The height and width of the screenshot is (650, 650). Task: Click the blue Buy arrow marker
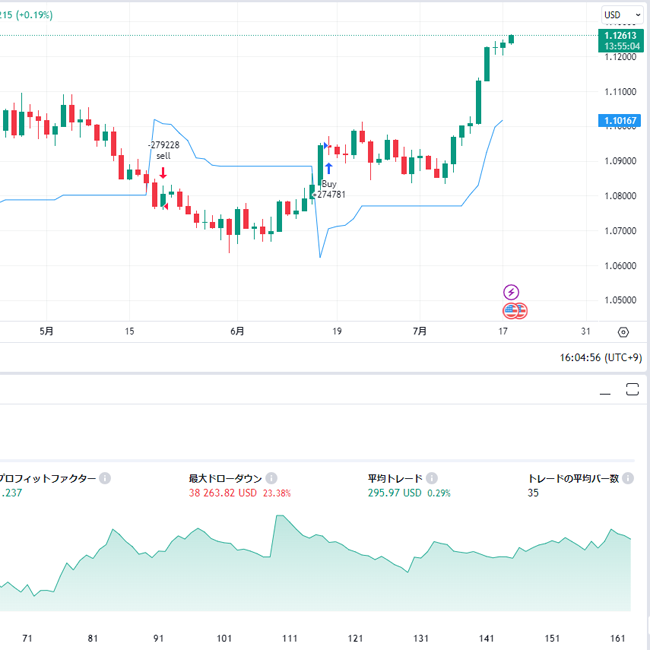tap(329, 168)
